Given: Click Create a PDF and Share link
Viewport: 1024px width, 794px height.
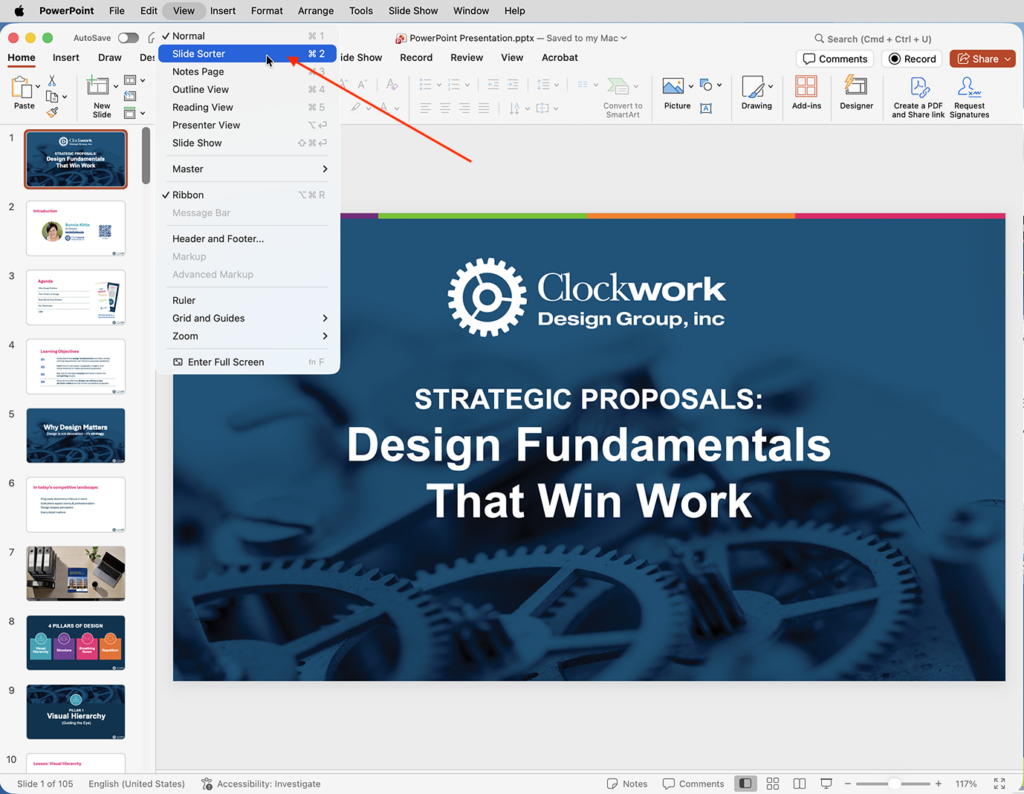Looking at the screenshot, I should click(x=918, y=97).
